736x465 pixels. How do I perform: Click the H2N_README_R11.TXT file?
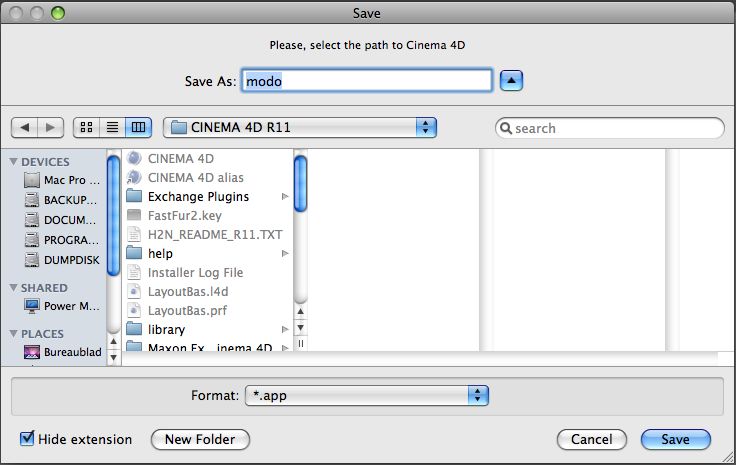tap(207, 235)
